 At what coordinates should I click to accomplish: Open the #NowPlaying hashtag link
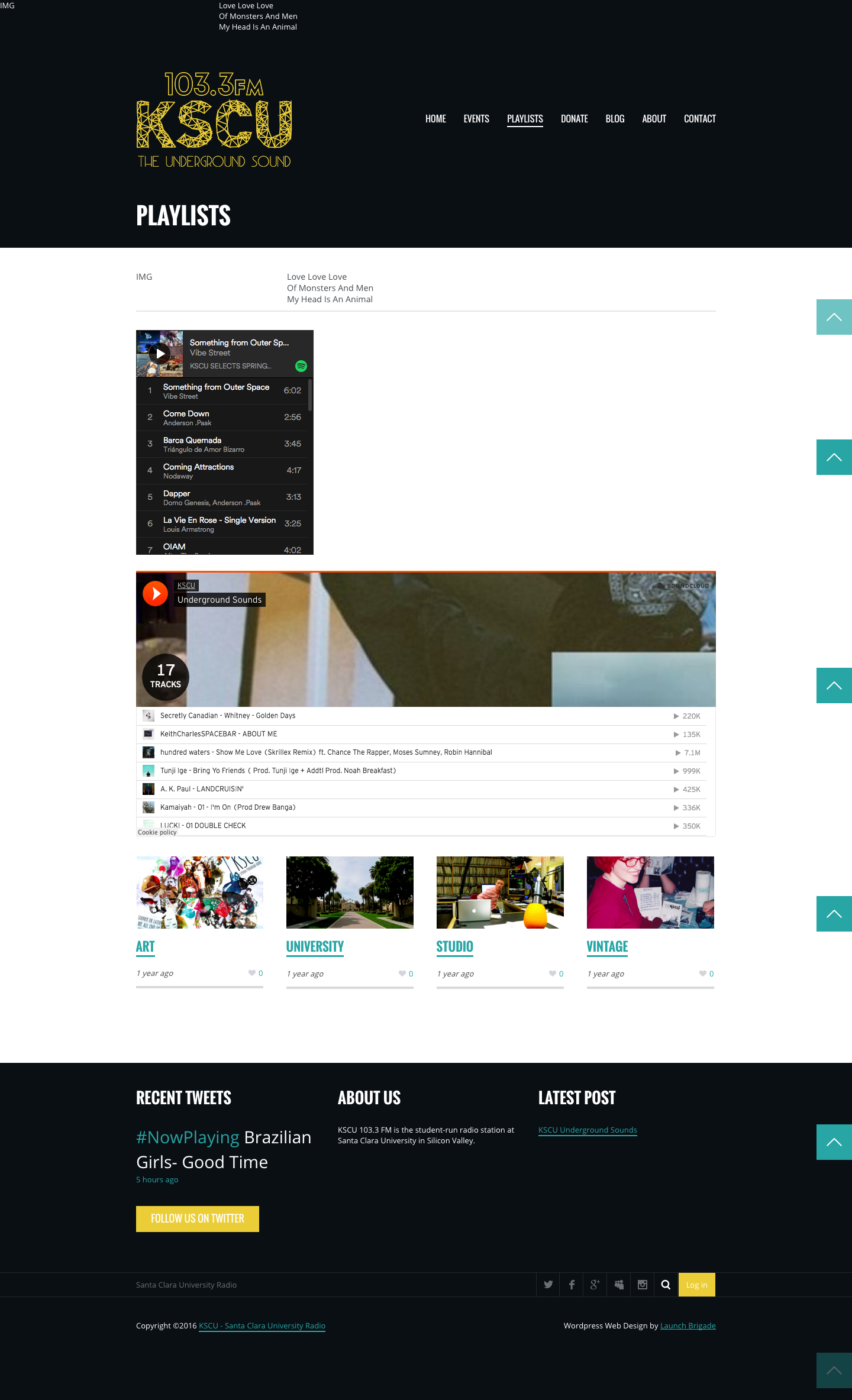(x=188, y=1137)
